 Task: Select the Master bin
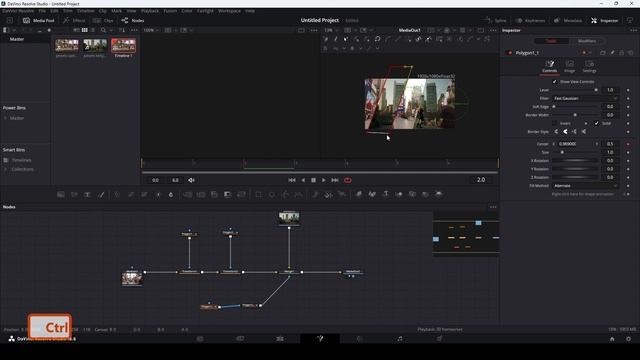tap(17, 39)
